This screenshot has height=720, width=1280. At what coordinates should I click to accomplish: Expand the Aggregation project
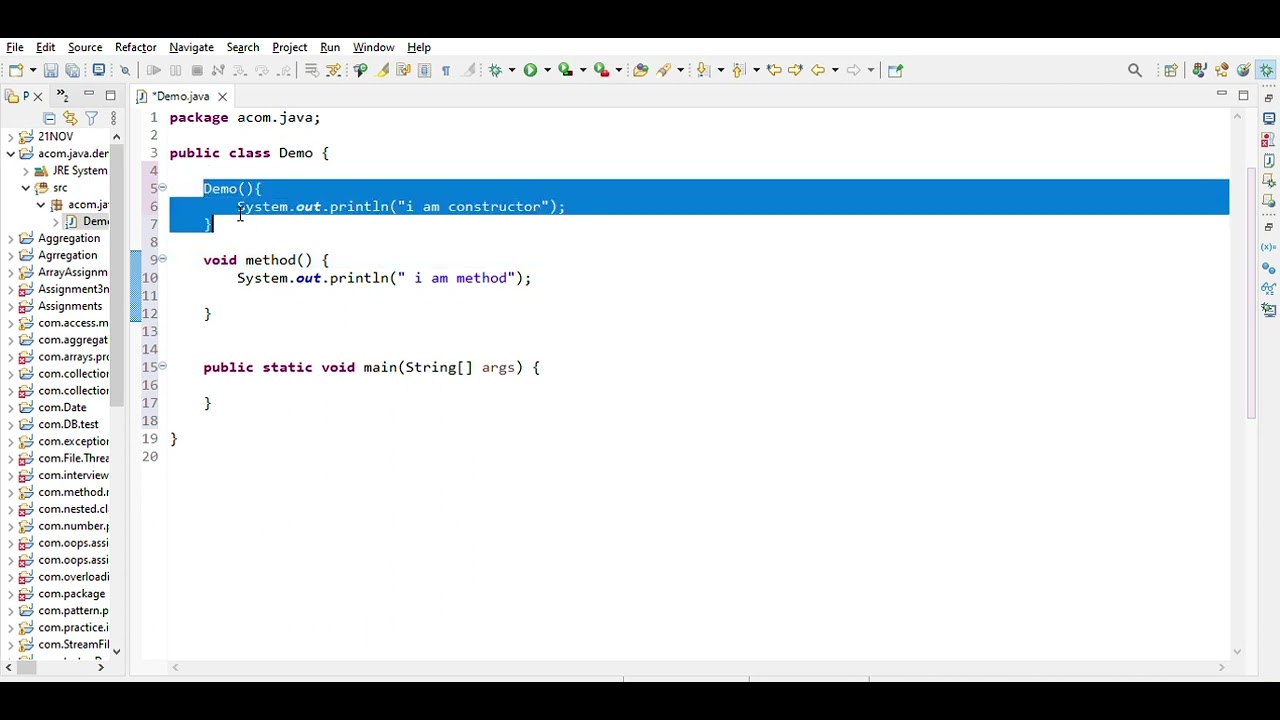pos(11,239)
